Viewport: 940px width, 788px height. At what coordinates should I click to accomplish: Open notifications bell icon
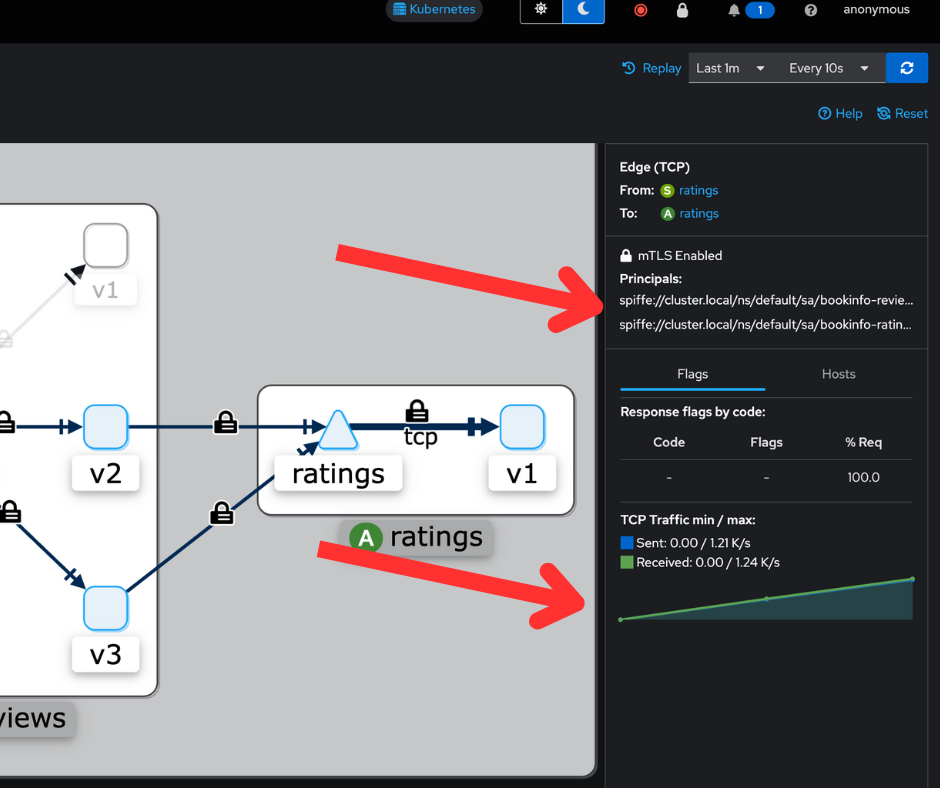[735, 10]
